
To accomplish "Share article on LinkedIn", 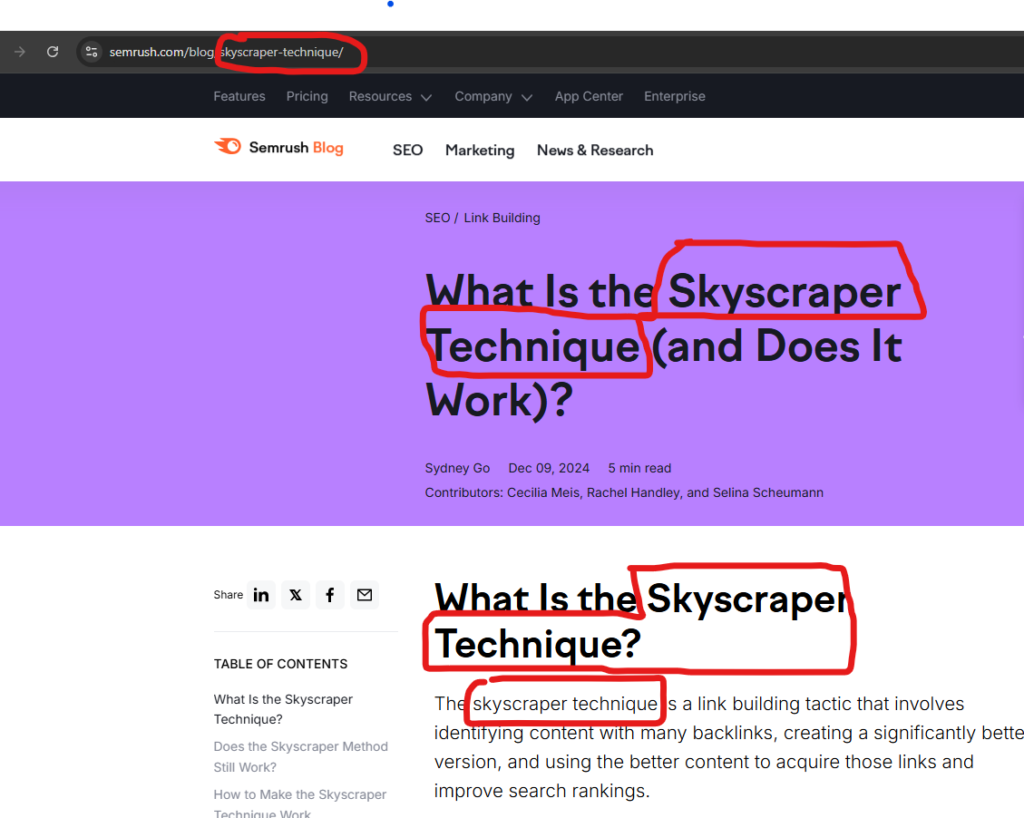I will tap(261, 595).
